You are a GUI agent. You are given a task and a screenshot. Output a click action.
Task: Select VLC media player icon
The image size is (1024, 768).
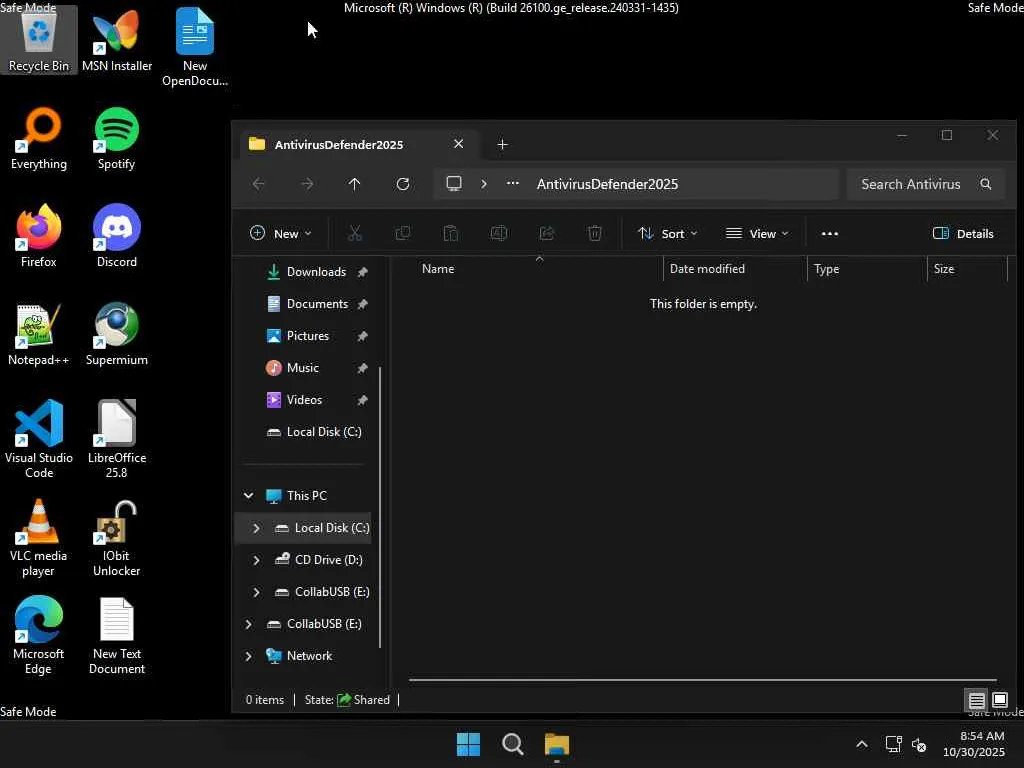(39, 538)
